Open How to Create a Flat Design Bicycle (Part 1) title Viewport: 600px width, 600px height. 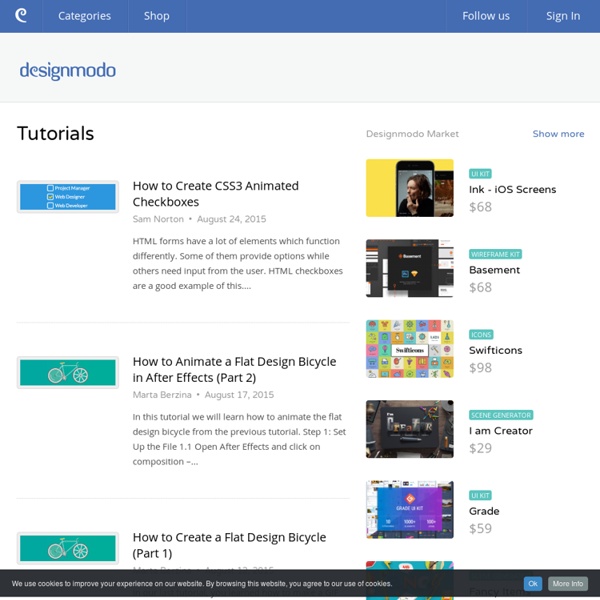229,545
